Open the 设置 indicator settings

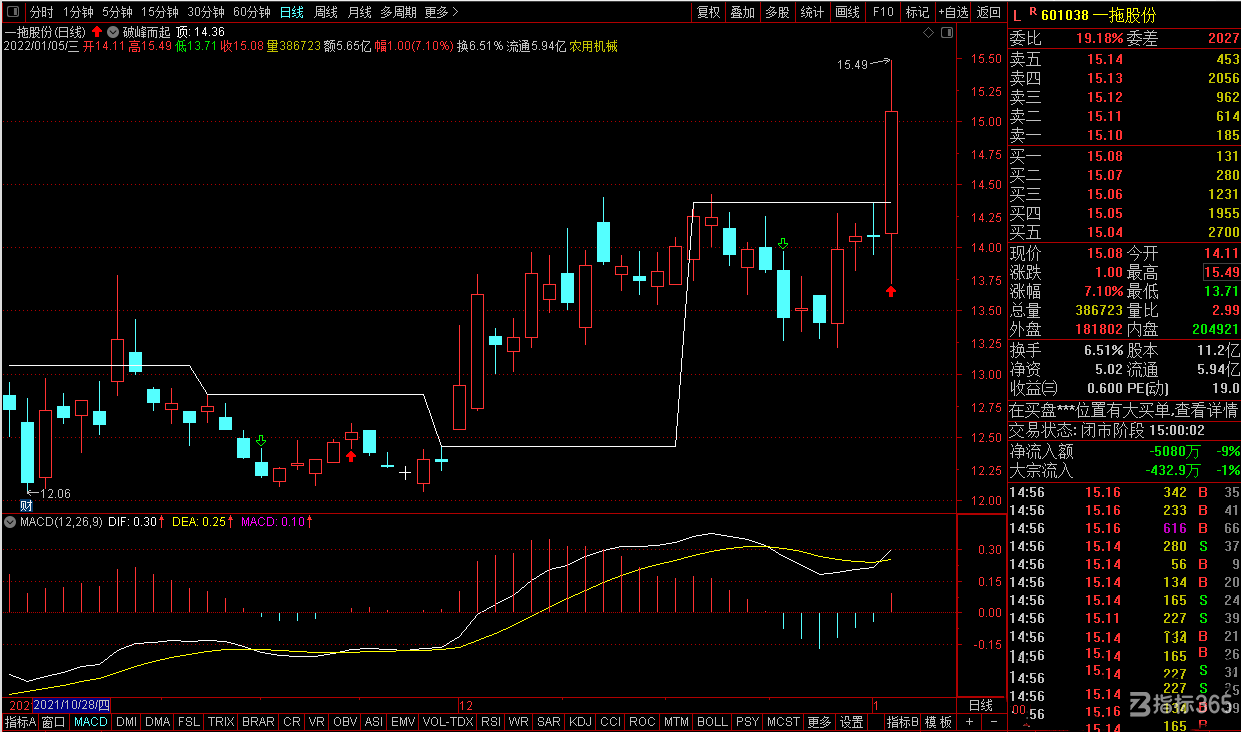click(851, 722)
